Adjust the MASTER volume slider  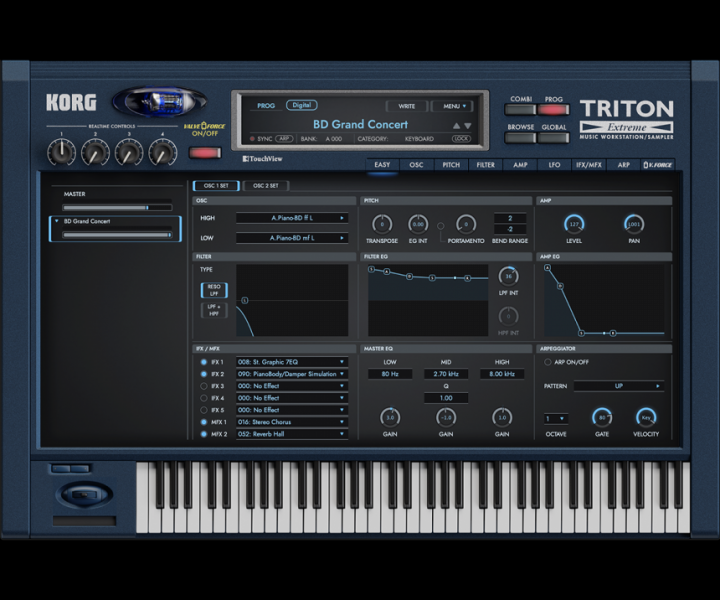coord(117,207)
